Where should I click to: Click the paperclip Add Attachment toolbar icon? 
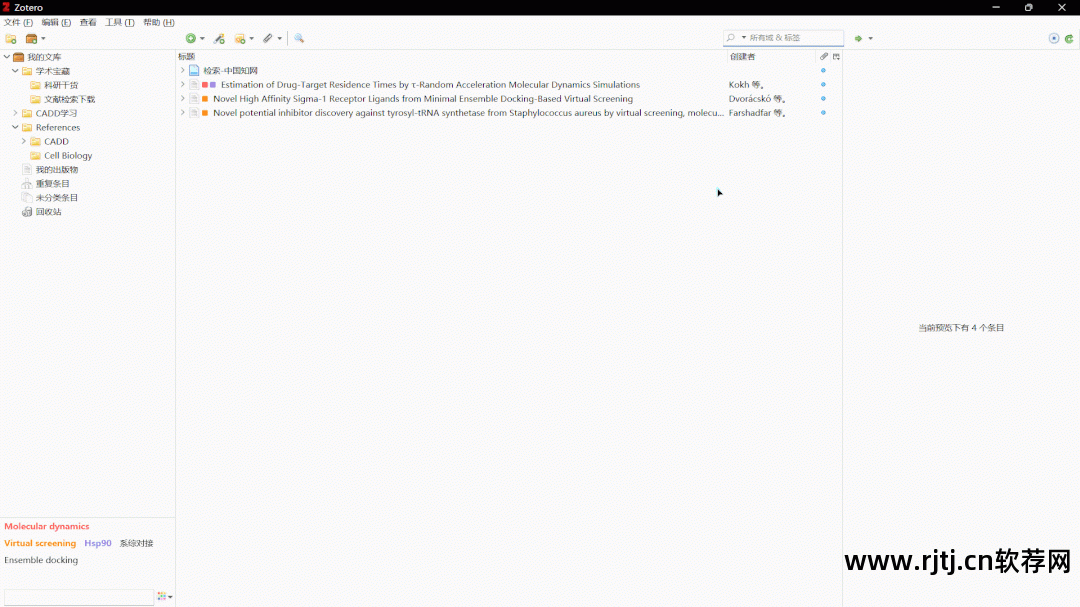268,39
